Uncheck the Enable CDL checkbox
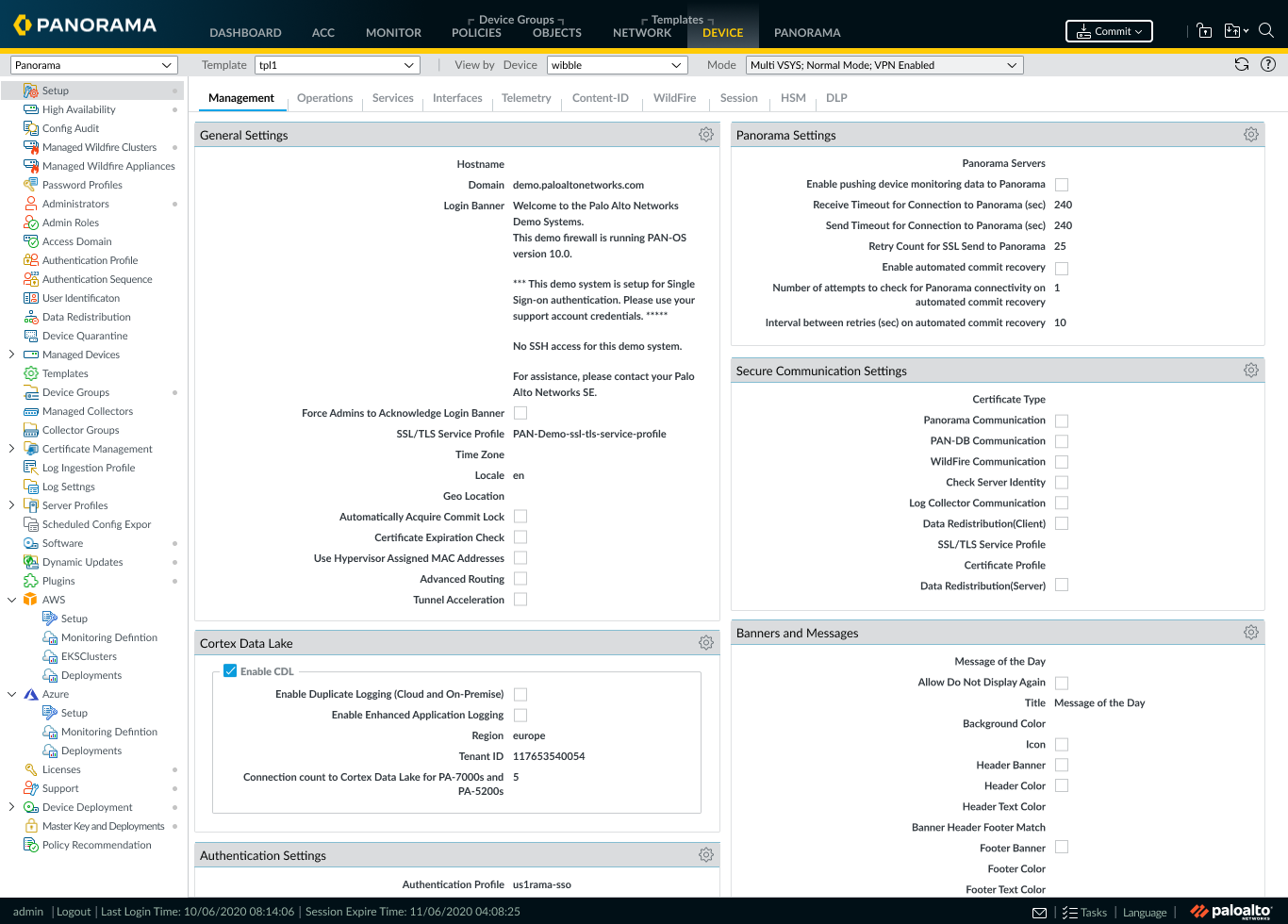 pos(230,671)
